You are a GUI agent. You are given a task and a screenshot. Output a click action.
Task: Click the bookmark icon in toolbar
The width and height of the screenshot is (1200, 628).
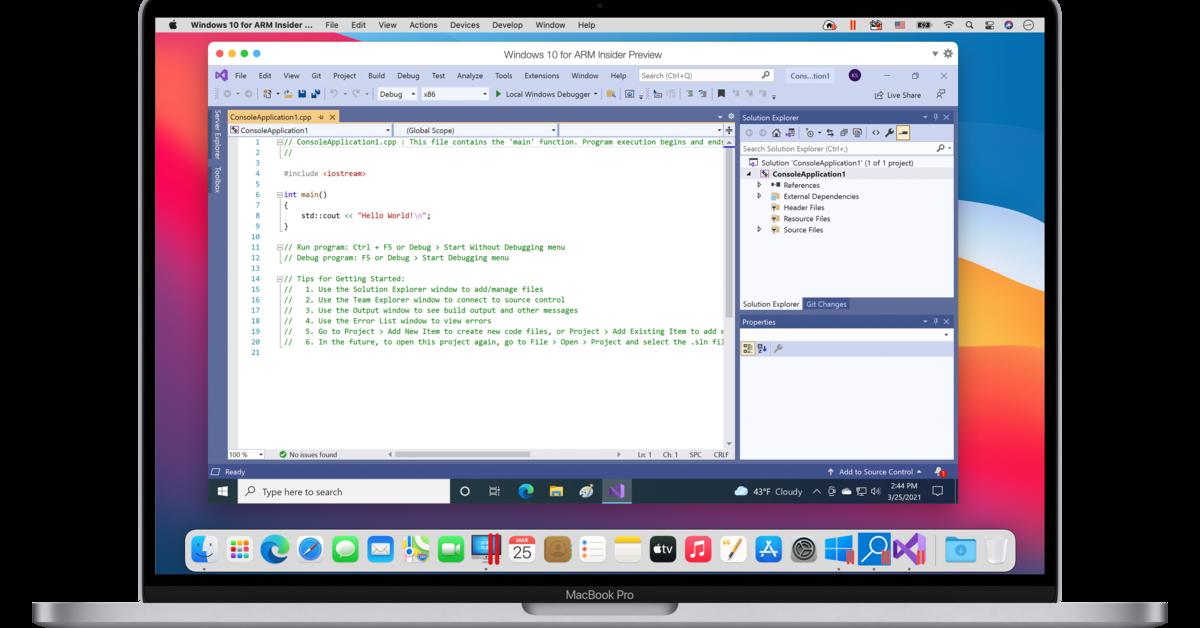coord(721,94)
